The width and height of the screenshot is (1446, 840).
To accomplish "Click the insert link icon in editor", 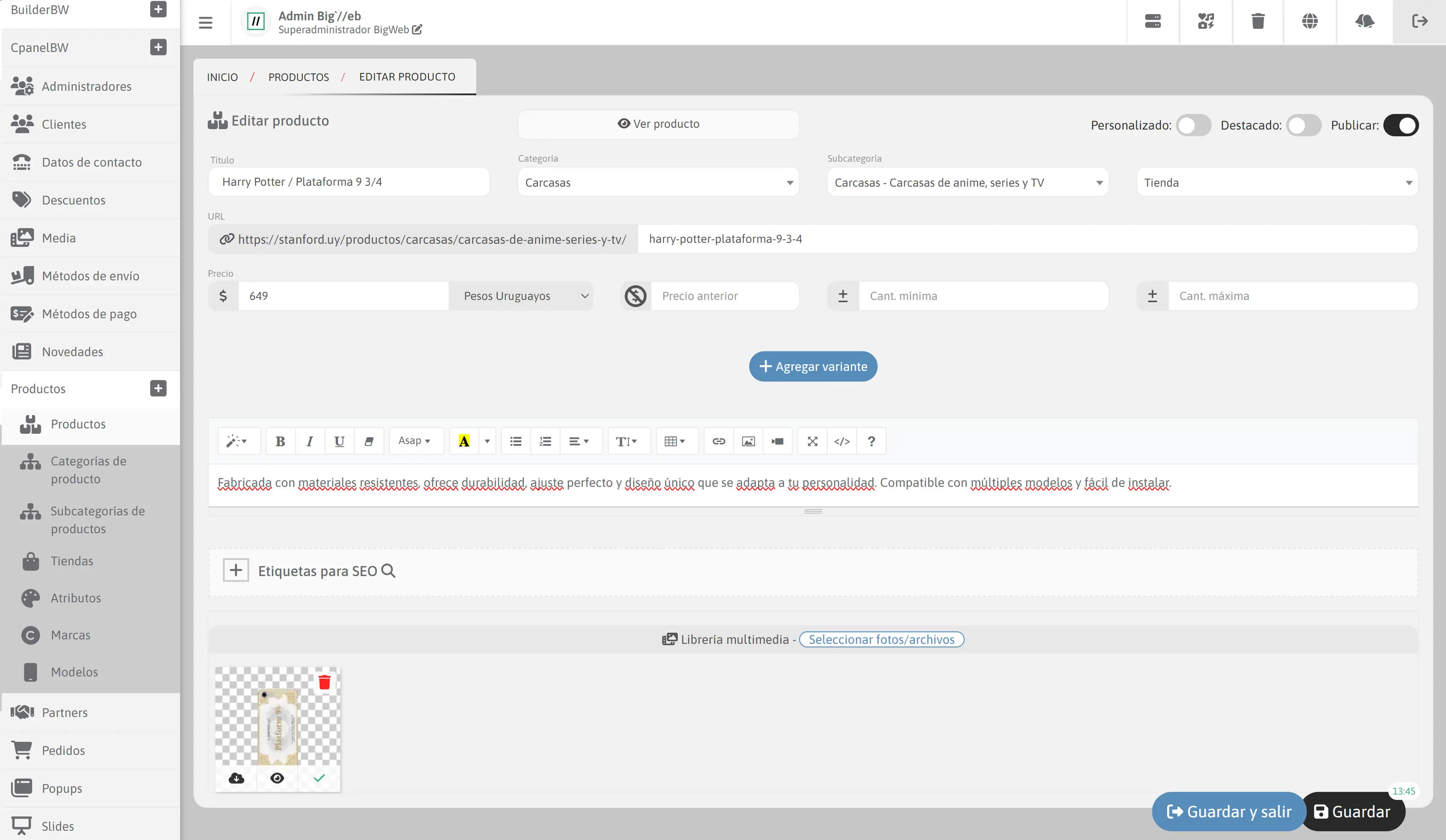I will tap(718, 441).
